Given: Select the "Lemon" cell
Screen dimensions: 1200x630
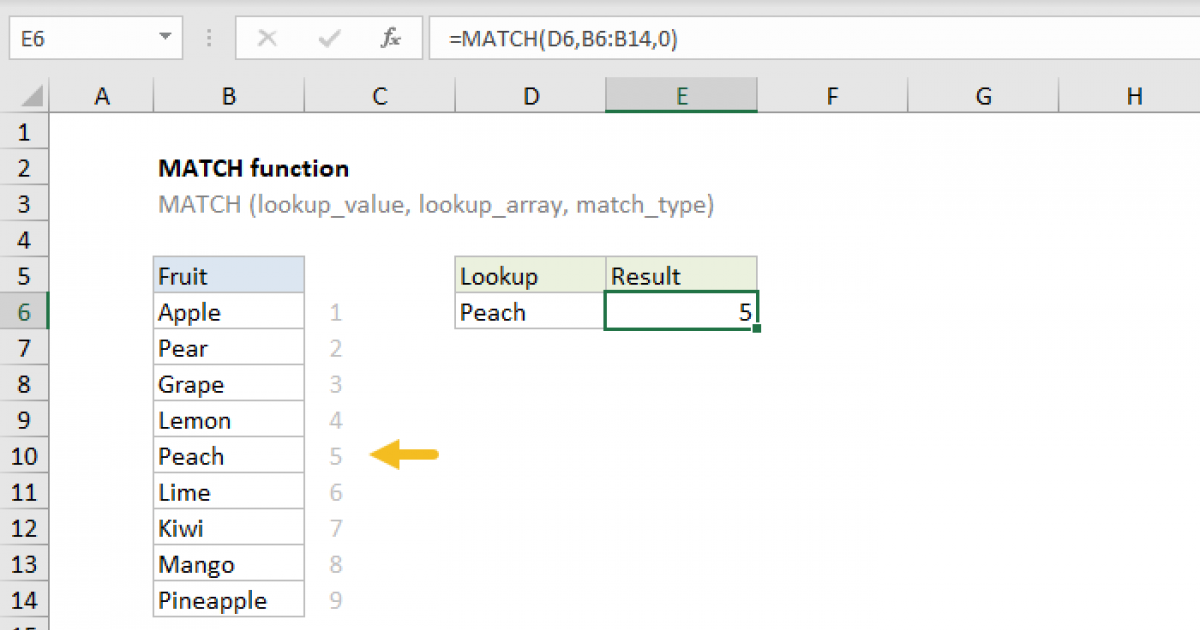Looking at the screenshot, I should tap(229, 420).
